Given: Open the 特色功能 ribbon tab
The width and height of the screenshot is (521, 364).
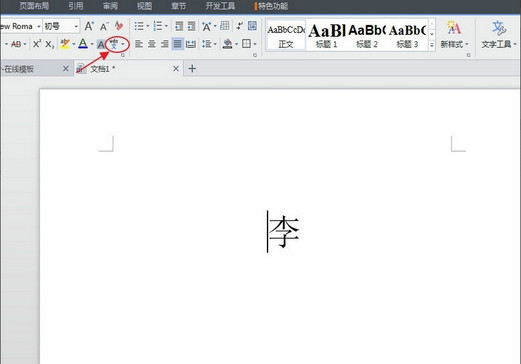Looking at the screenshot, I should [x=271, y=6].
